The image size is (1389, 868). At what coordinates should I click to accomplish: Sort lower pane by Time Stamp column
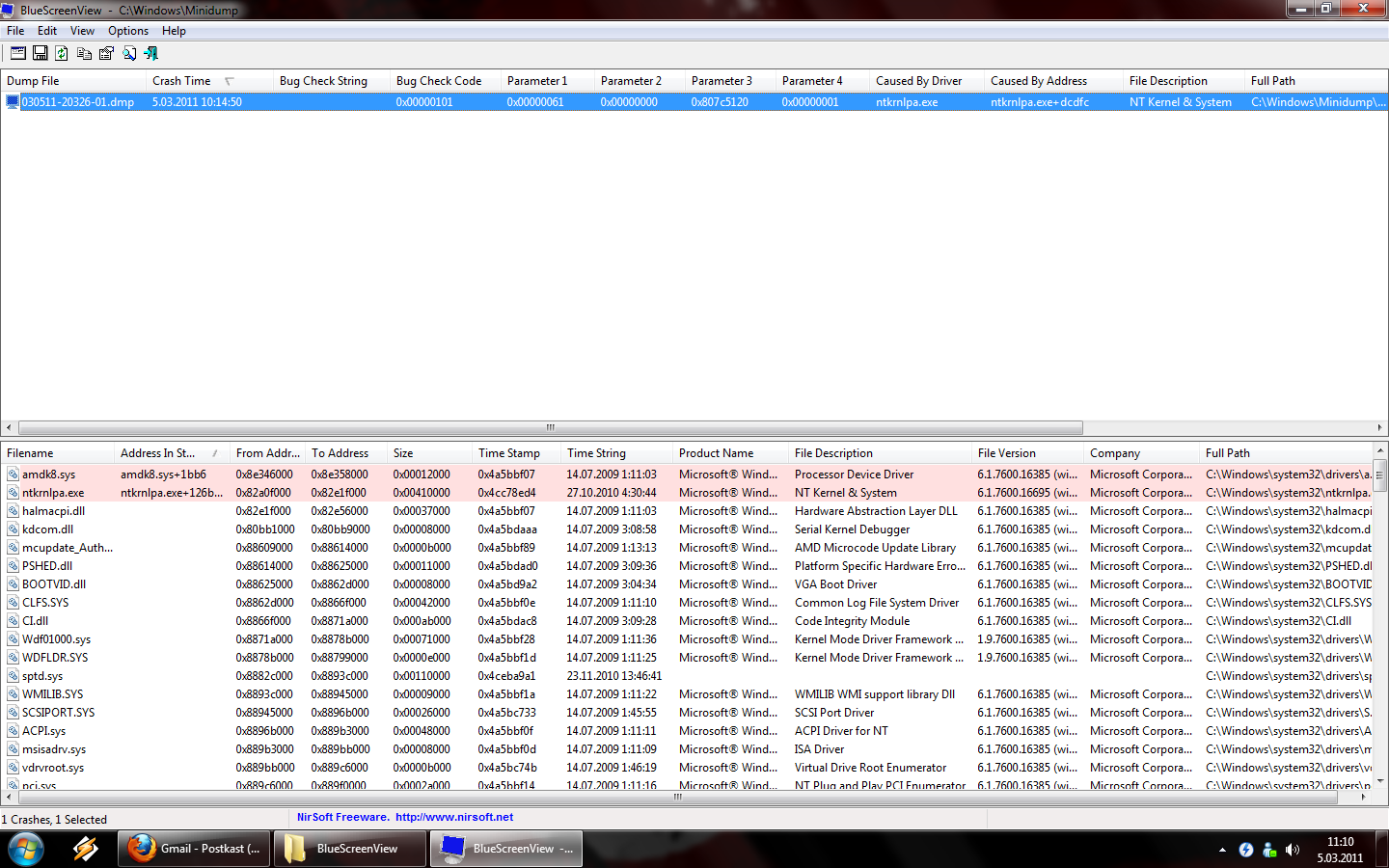(x=516, y=453)
